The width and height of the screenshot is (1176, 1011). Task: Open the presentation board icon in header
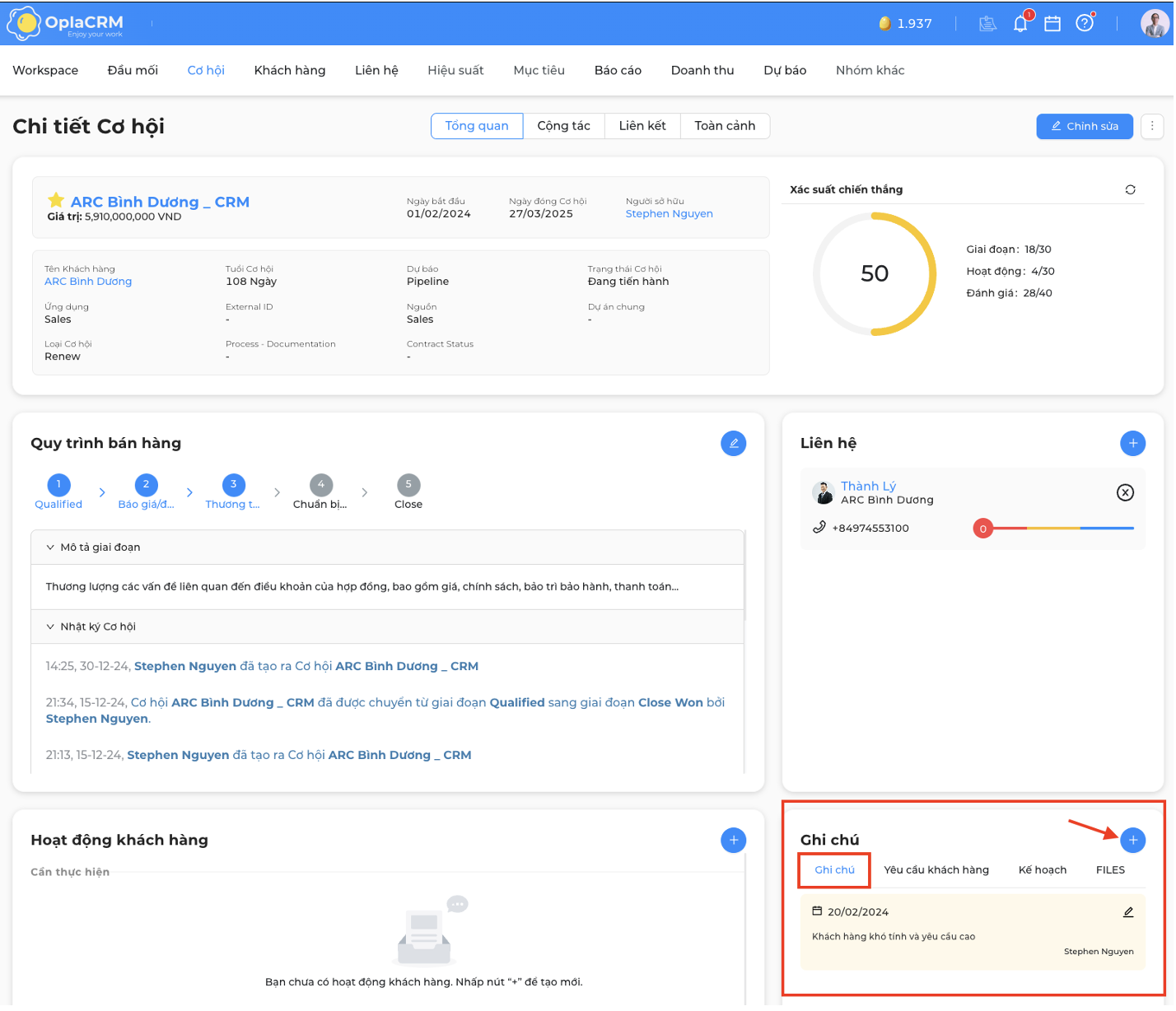tap(987, 24)
